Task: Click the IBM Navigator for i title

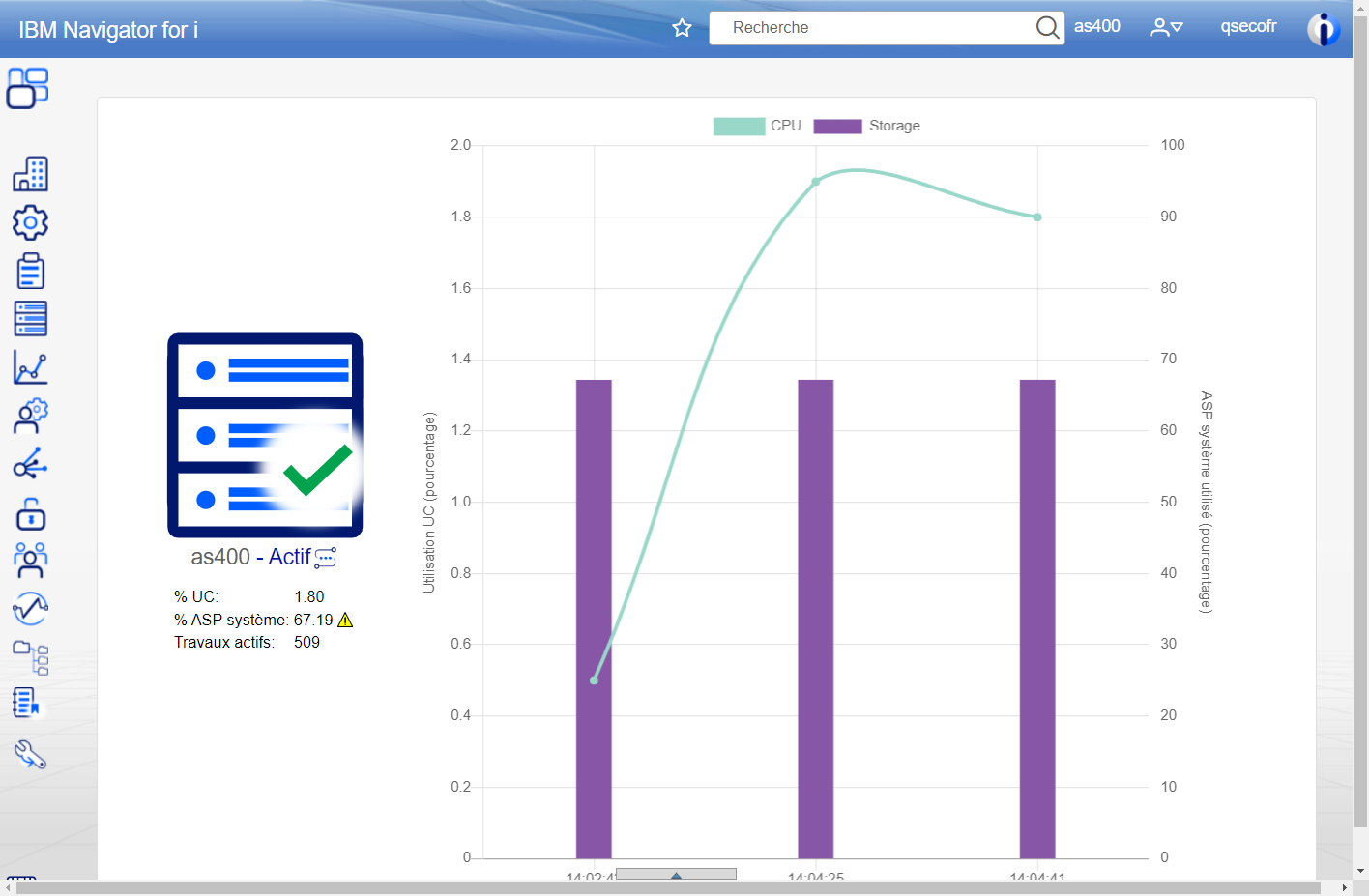Action: [108, 30]
